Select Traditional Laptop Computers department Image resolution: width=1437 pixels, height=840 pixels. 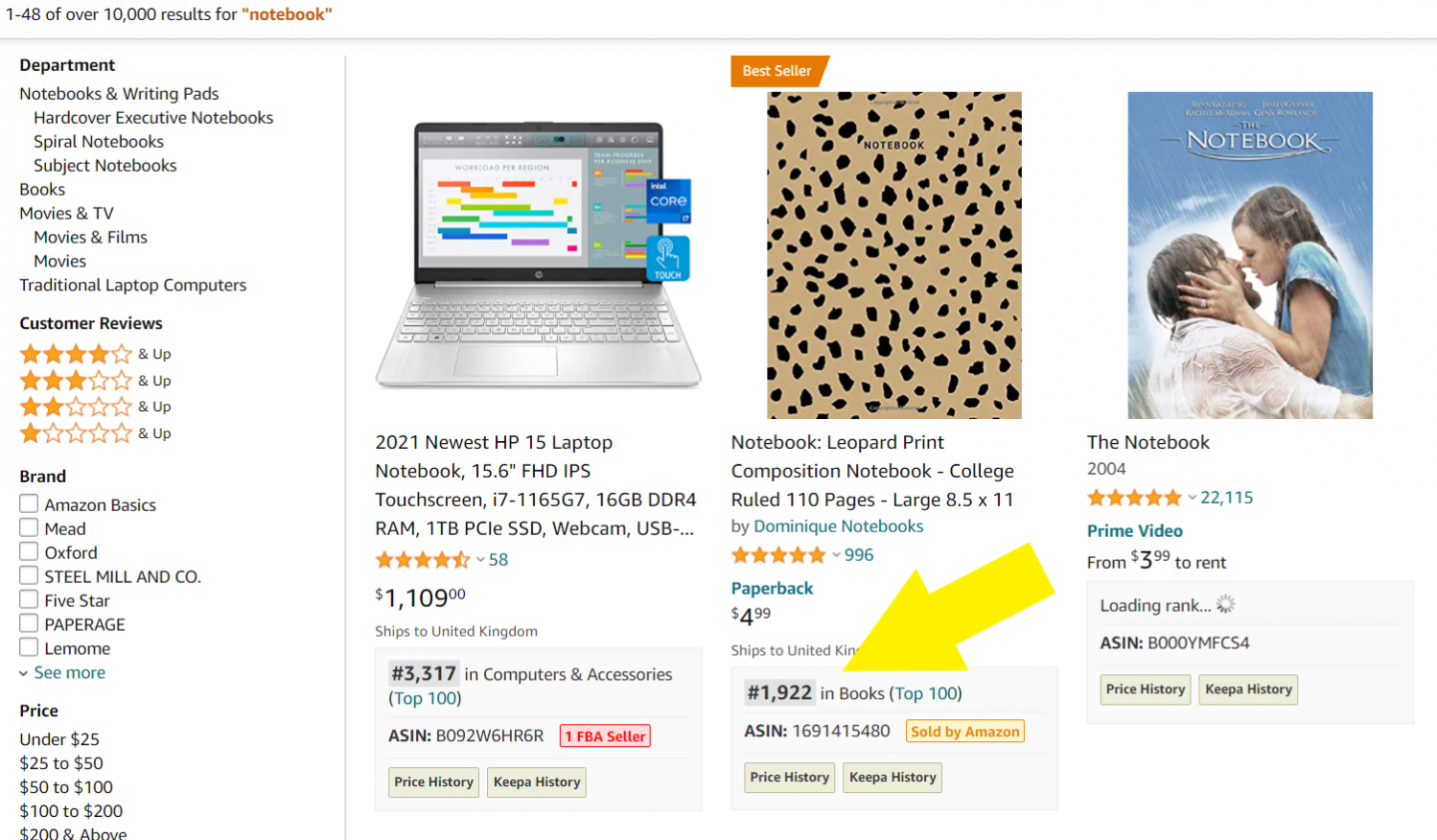133,285
